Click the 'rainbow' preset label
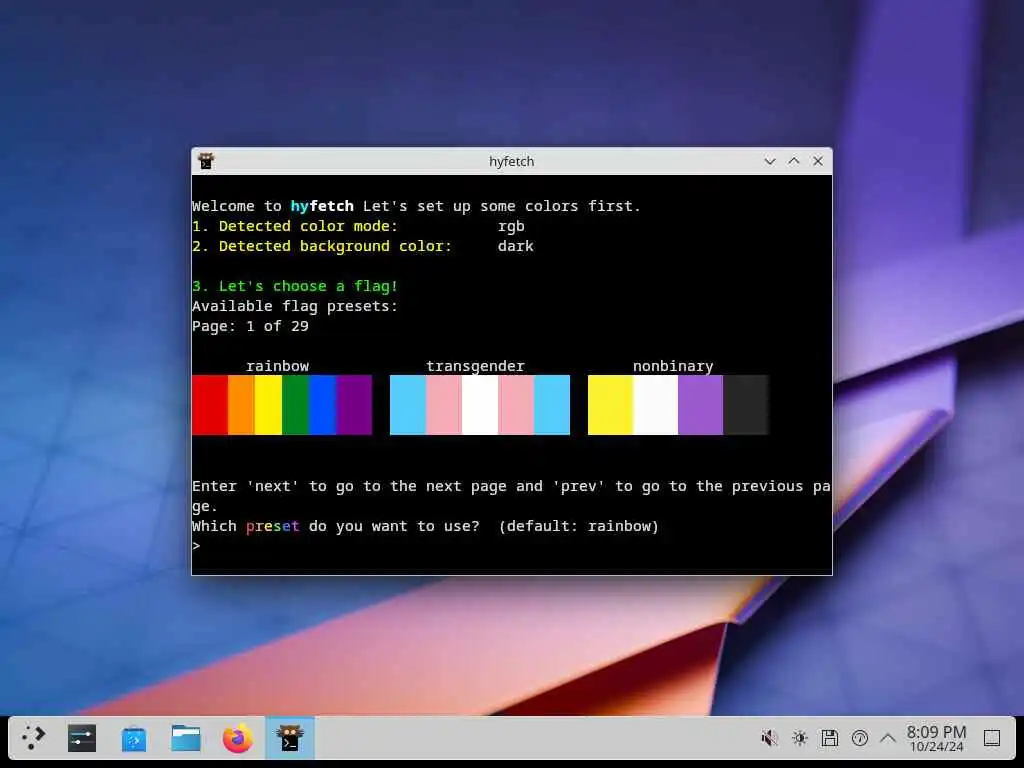This screenshot has width=1024, height=768. click(x=278, y=366)
